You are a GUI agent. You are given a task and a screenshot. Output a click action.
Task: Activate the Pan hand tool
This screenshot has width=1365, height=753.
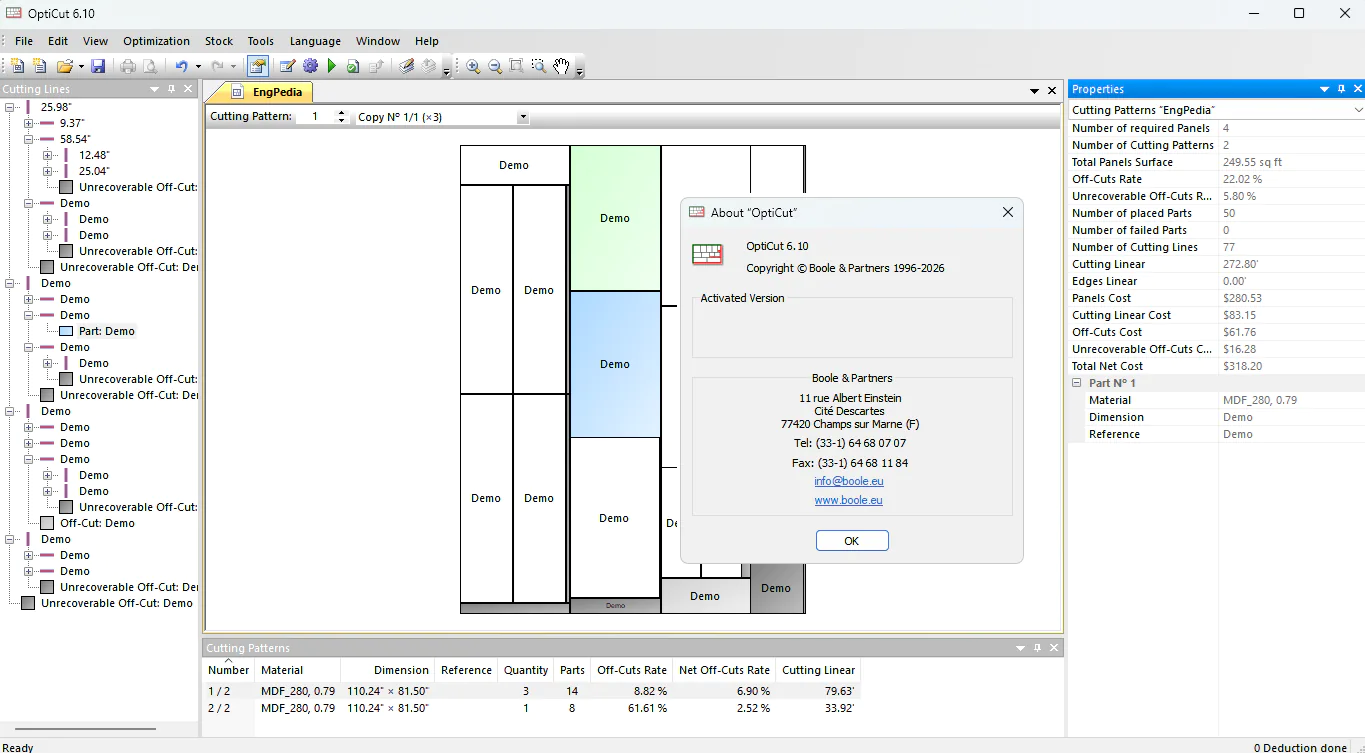(x=561, y=66)
